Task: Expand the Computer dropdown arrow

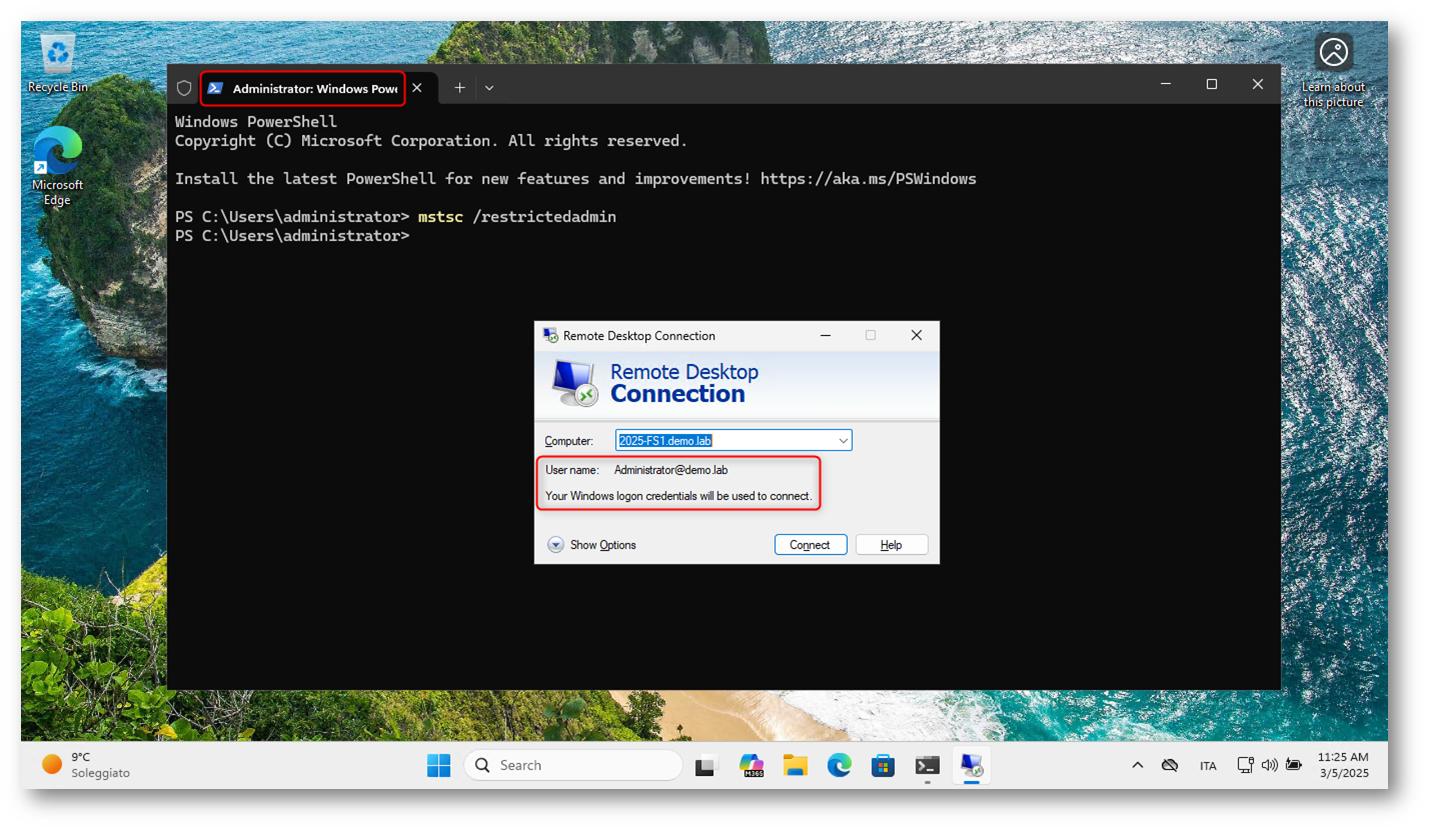Action: 842,440
